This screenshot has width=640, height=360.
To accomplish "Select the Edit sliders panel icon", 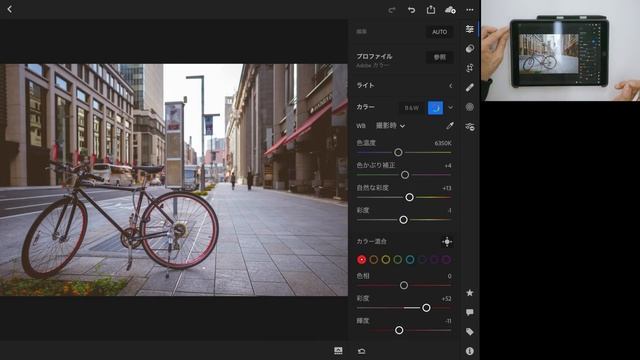I will pos(470,29).
